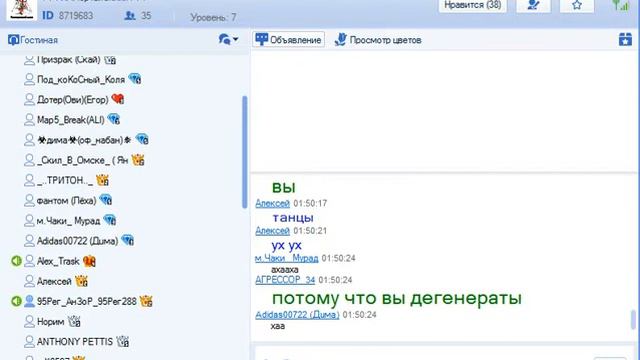Click the Нравится (38) like button
The width and height of the screenshot is (640, 360).
click(472, 5)
